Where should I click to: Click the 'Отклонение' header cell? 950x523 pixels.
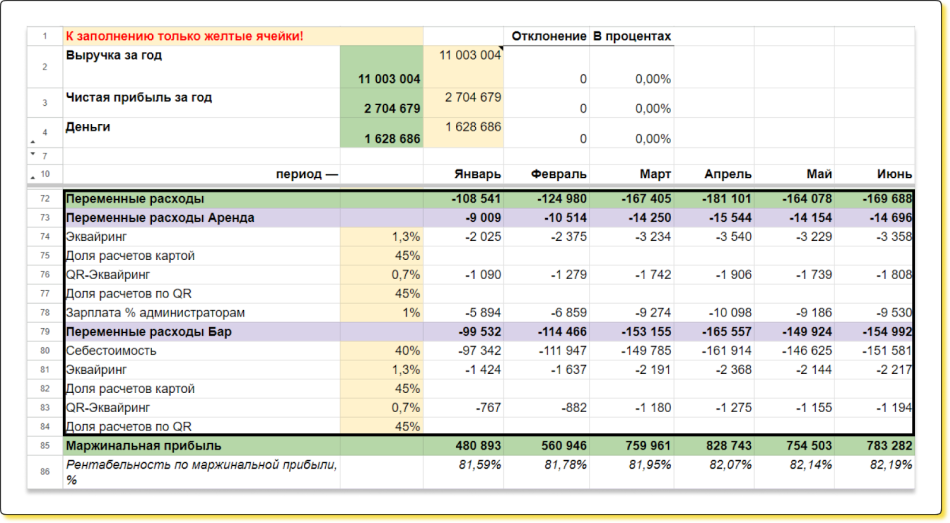click(548, 36)
